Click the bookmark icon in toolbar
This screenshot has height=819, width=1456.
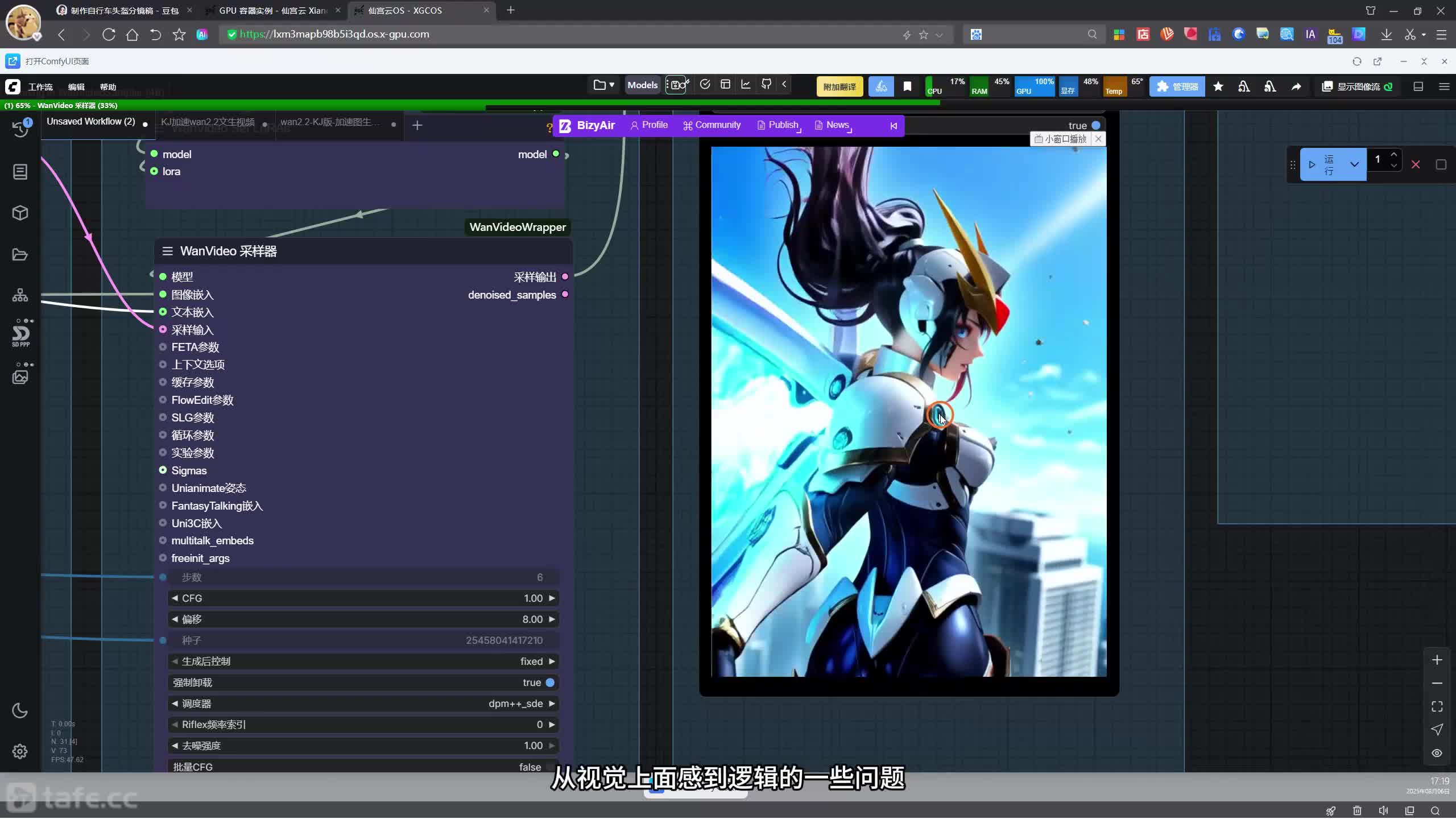(x=908, y=86)
